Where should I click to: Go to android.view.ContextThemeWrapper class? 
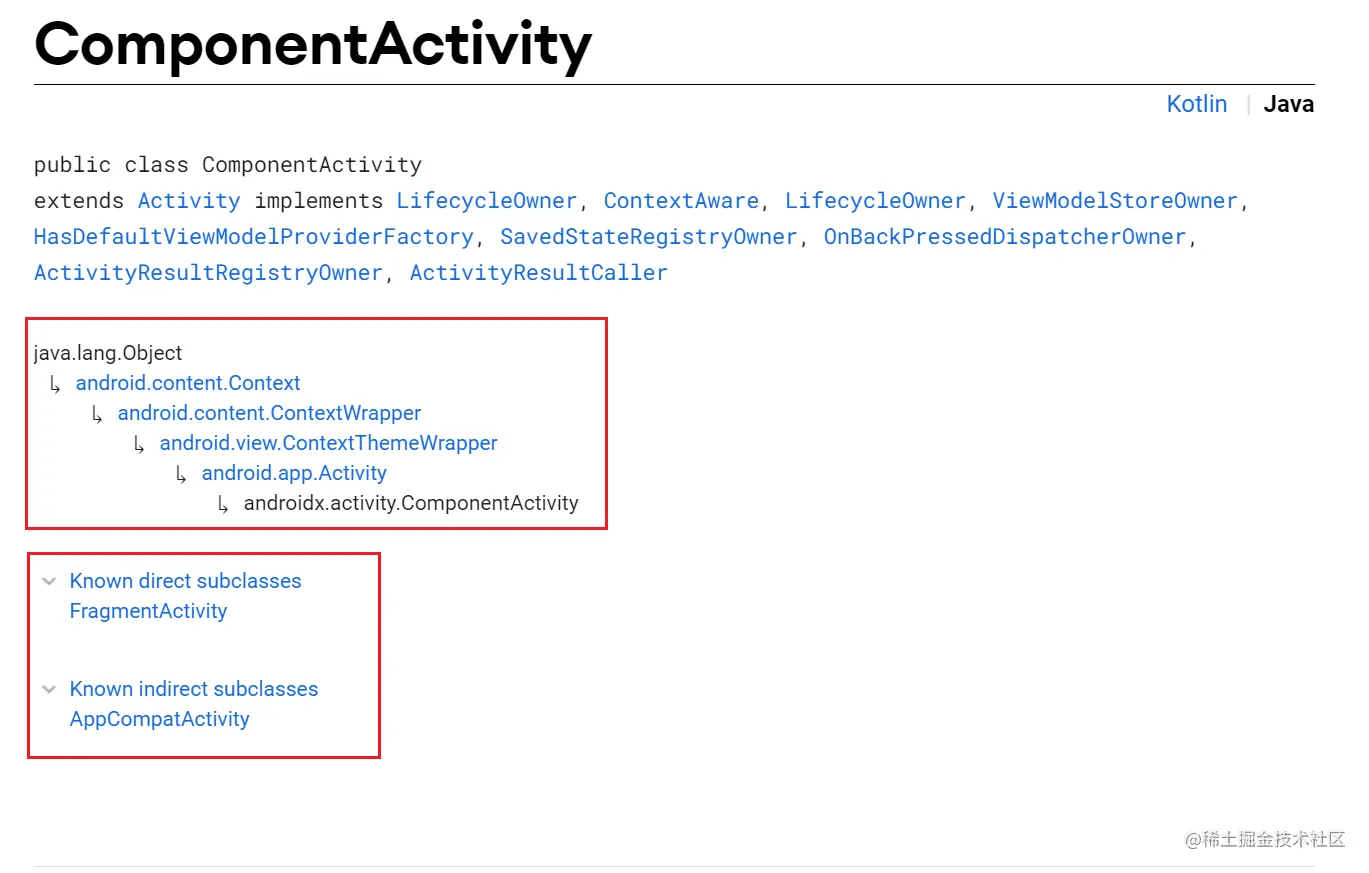[328, 443]
